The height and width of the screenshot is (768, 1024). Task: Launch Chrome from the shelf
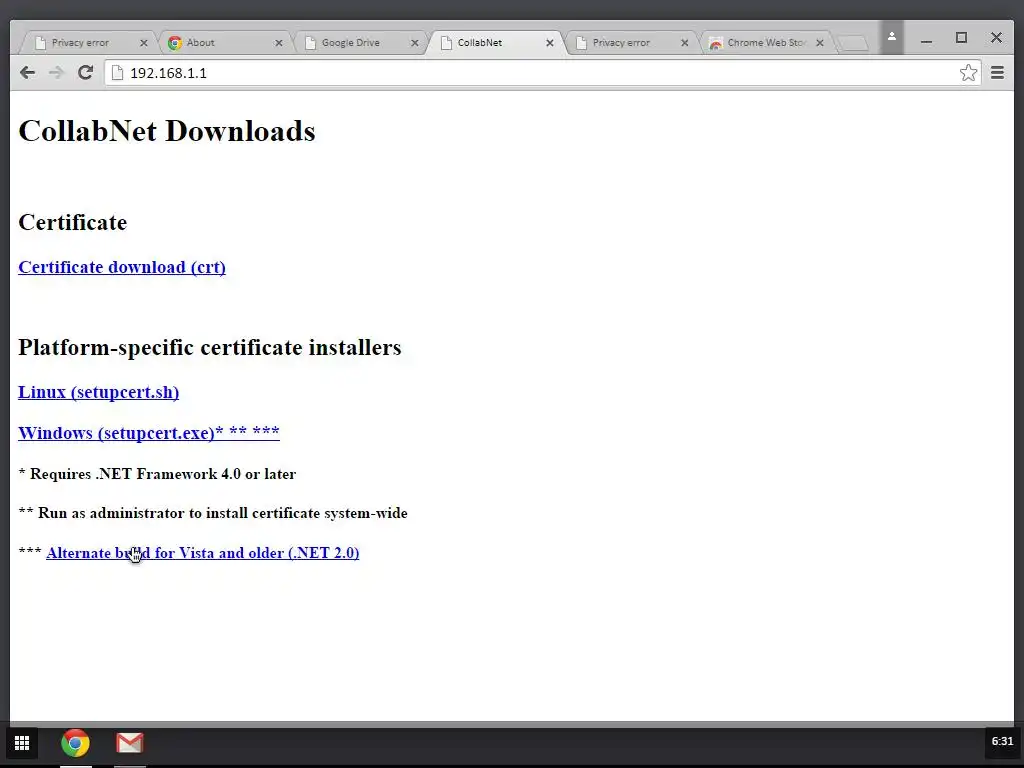(x=75, y=743)
